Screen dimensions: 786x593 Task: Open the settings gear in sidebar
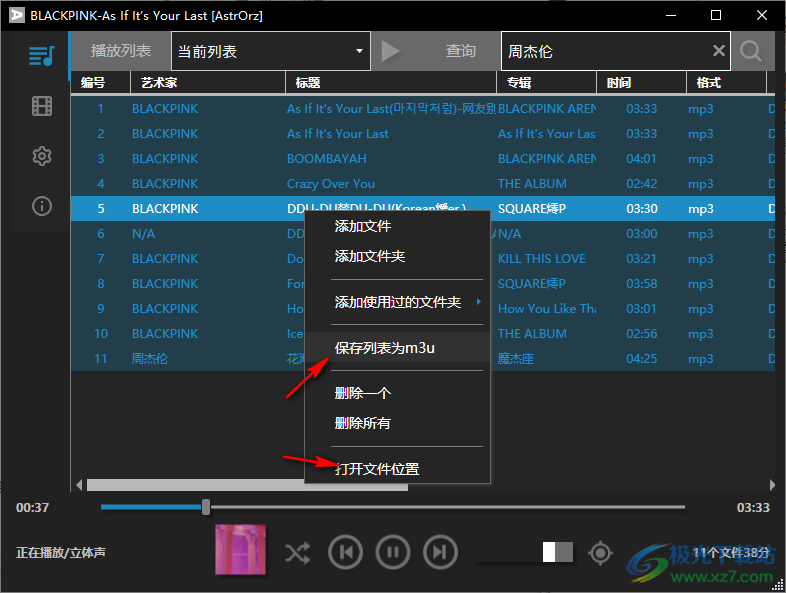42,156
